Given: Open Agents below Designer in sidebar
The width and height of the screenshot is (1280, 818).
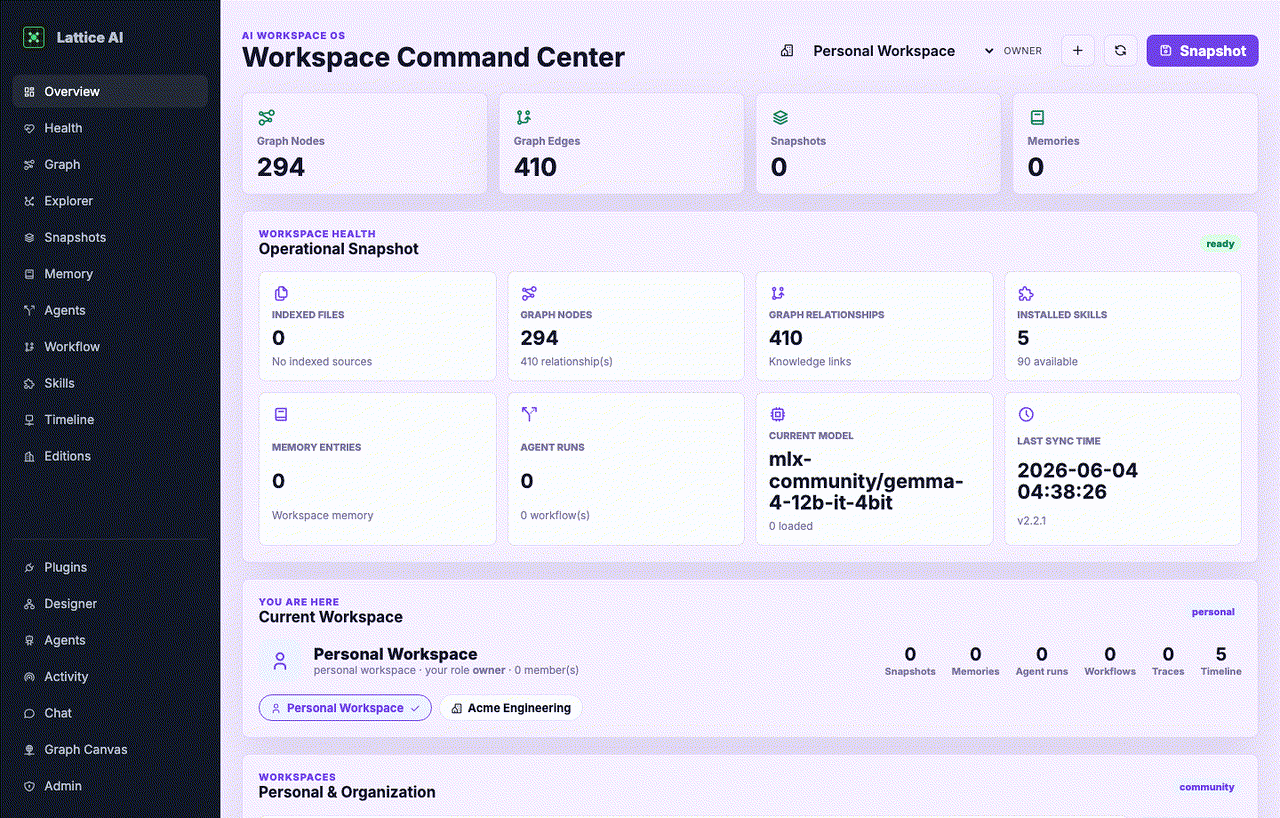Looking at the screenshot, I should click(x=110, y=640).
